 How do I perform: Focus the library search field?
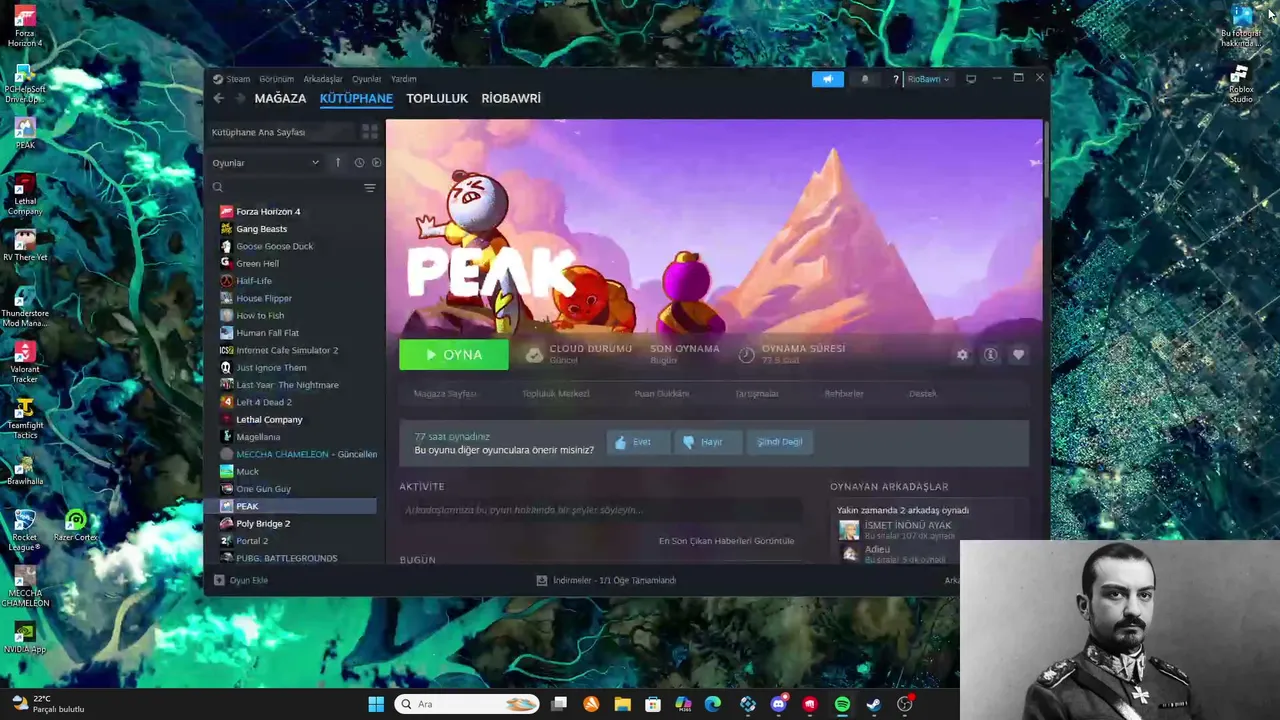(x=286, y=188)
